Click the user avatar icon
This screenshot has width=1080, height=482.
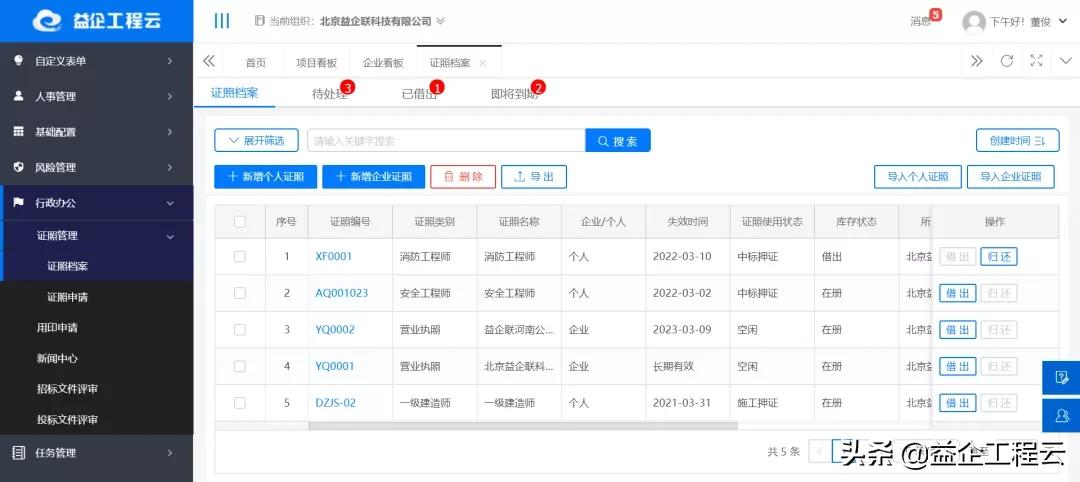click(x=973, y=22)
